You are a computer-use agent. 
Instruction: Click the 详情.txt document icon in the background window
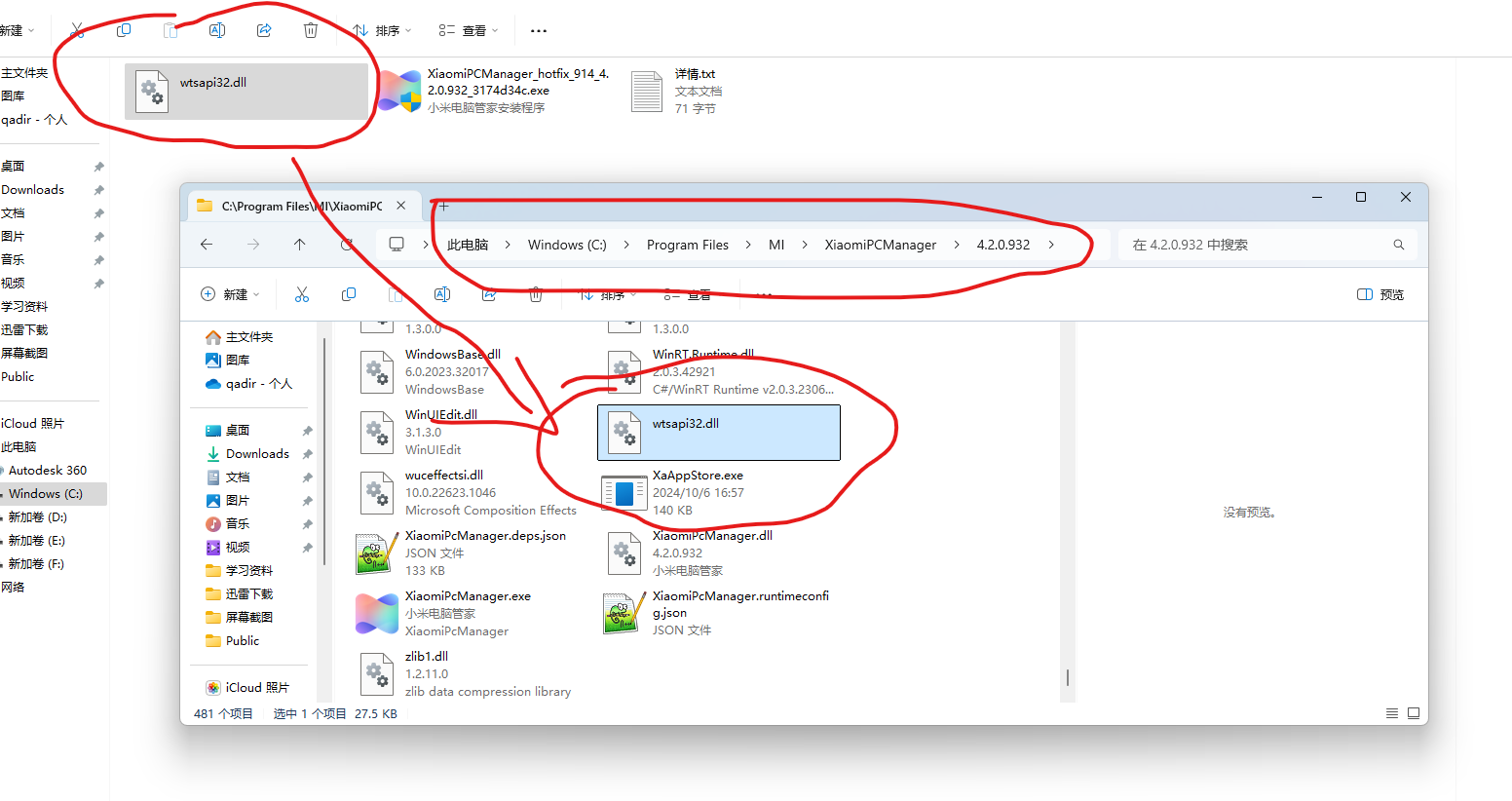coord(647,91)
